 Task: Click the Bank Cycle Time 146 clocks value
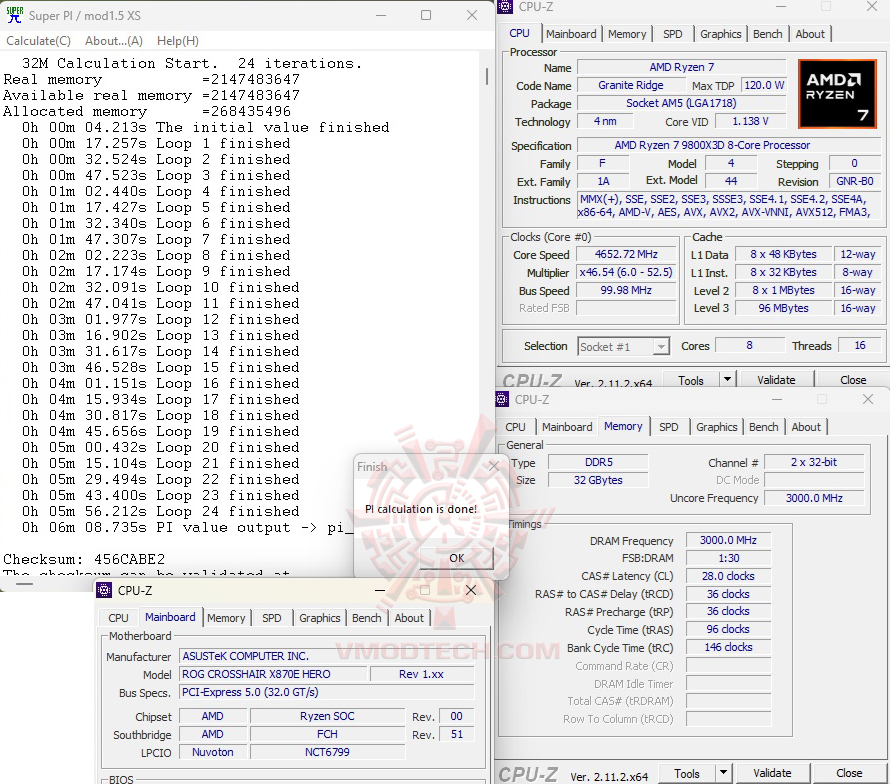click(x=728, y=647)
